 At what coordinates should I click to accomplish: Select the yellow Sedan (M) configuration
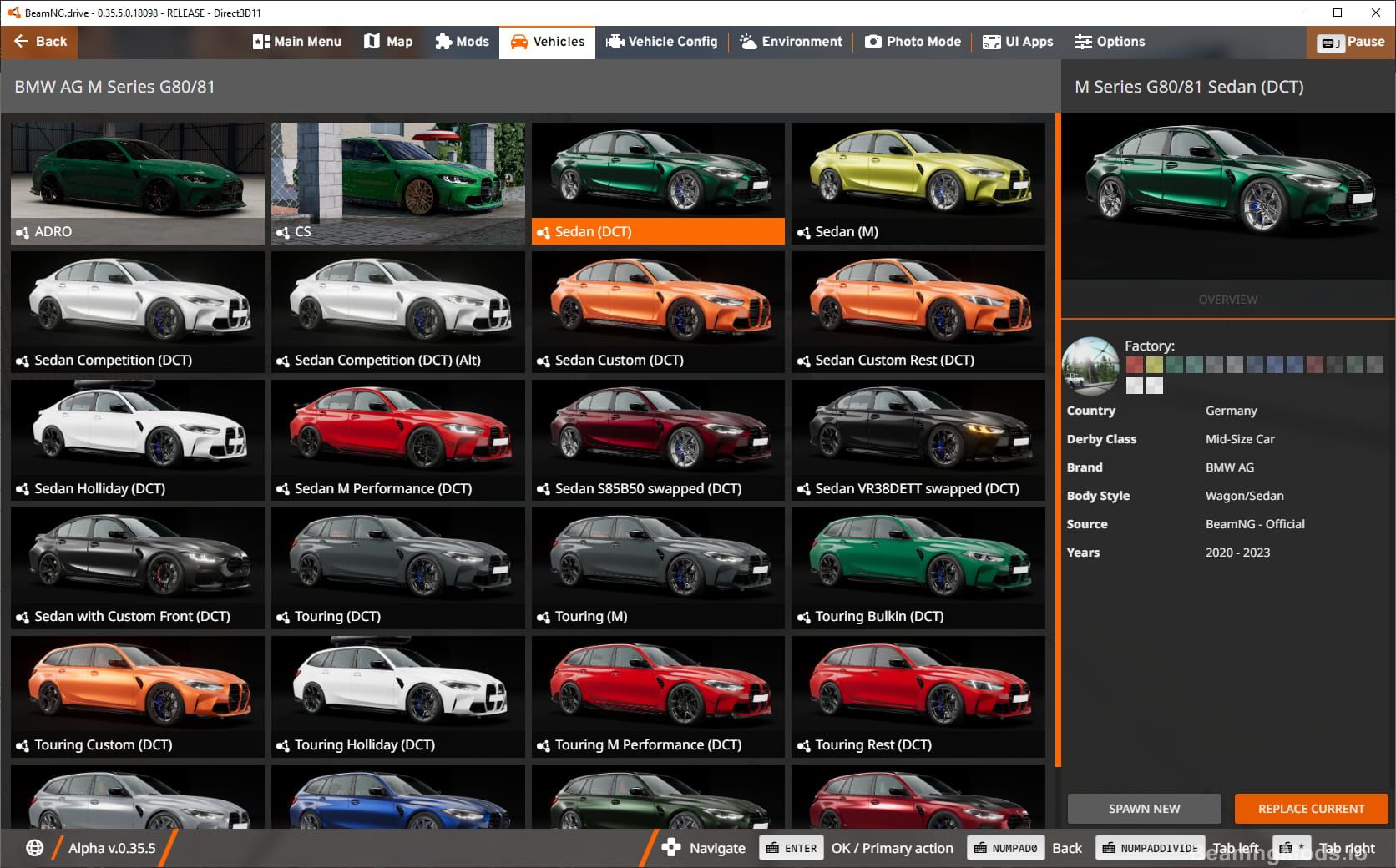point(918,184)
